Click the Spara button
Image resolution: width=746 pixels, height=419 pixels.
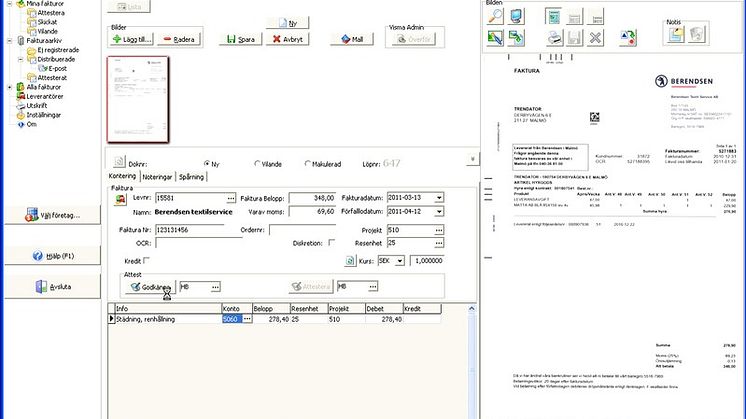tap(241, 39)
